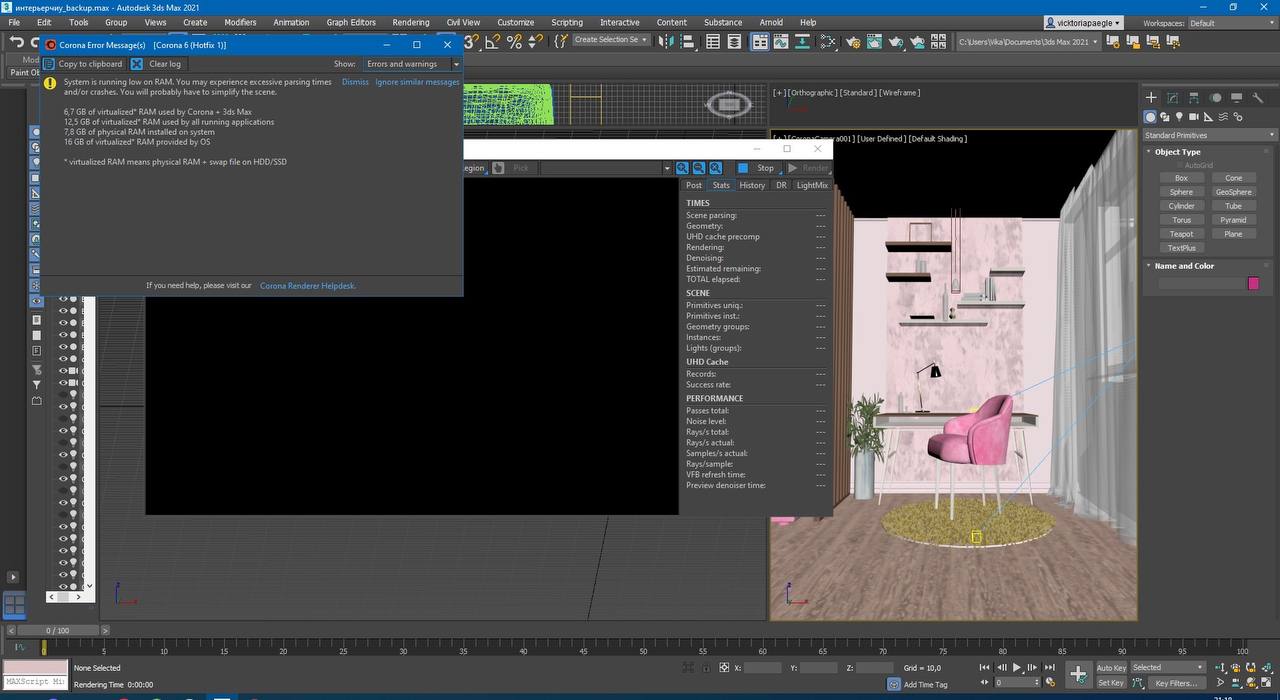Switch to LightMix tab in Corona VFB
The height and width of the screenshot is (700, 1280).
click(812, 185)
